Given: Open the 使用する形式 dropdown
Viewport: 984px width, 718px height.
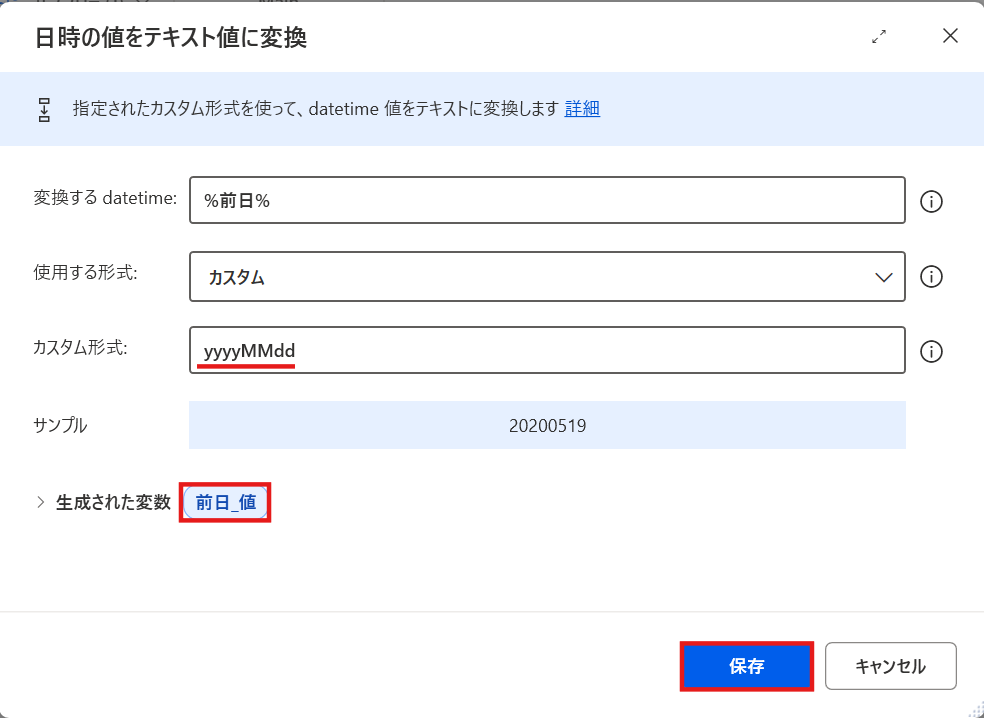Looking at the screenshot, I should click(547, 276).
